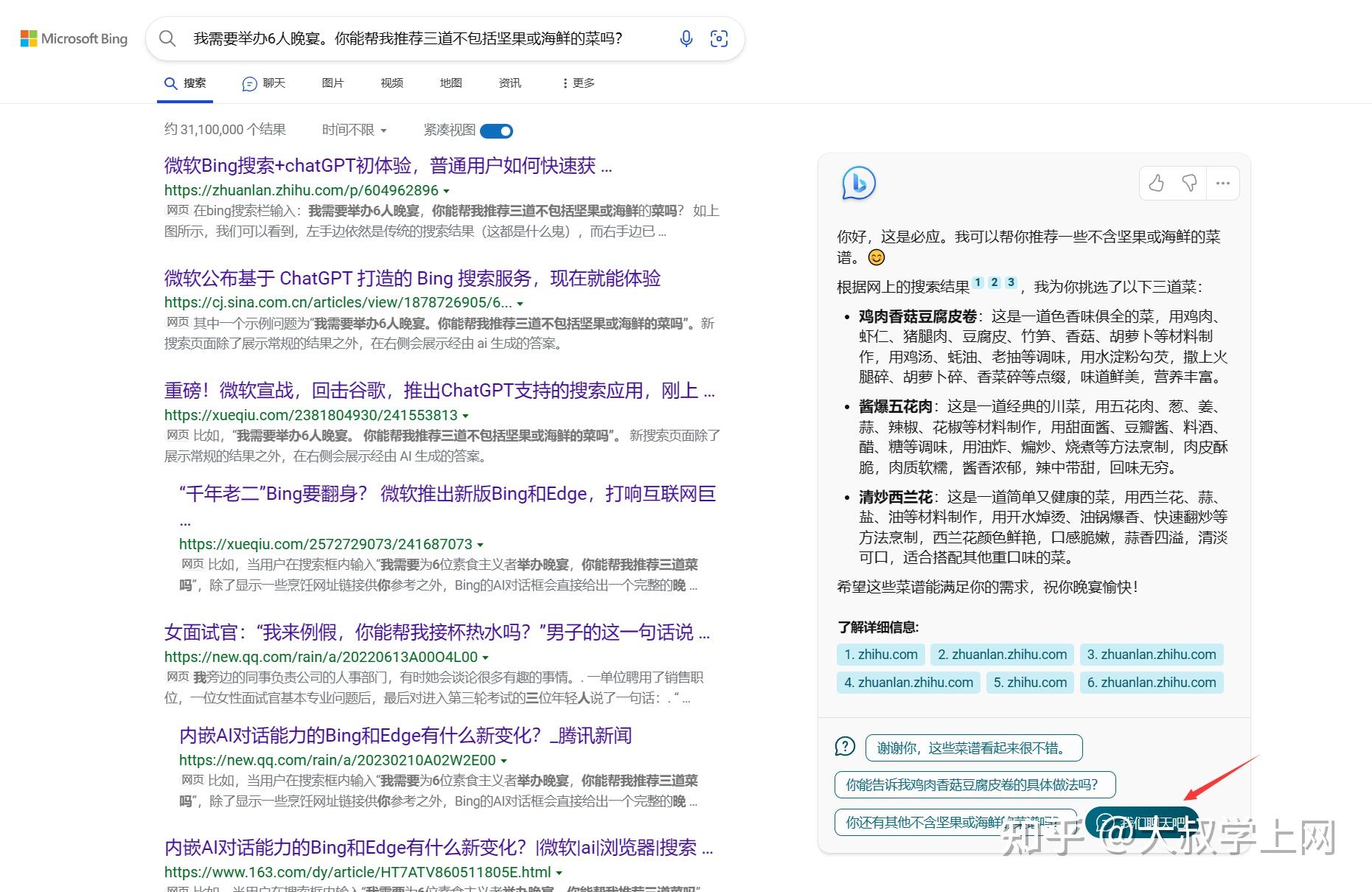Open more options ellipsis in answer panel
This screenshot has width=1372, height=892.
[x=1223, y=183]
